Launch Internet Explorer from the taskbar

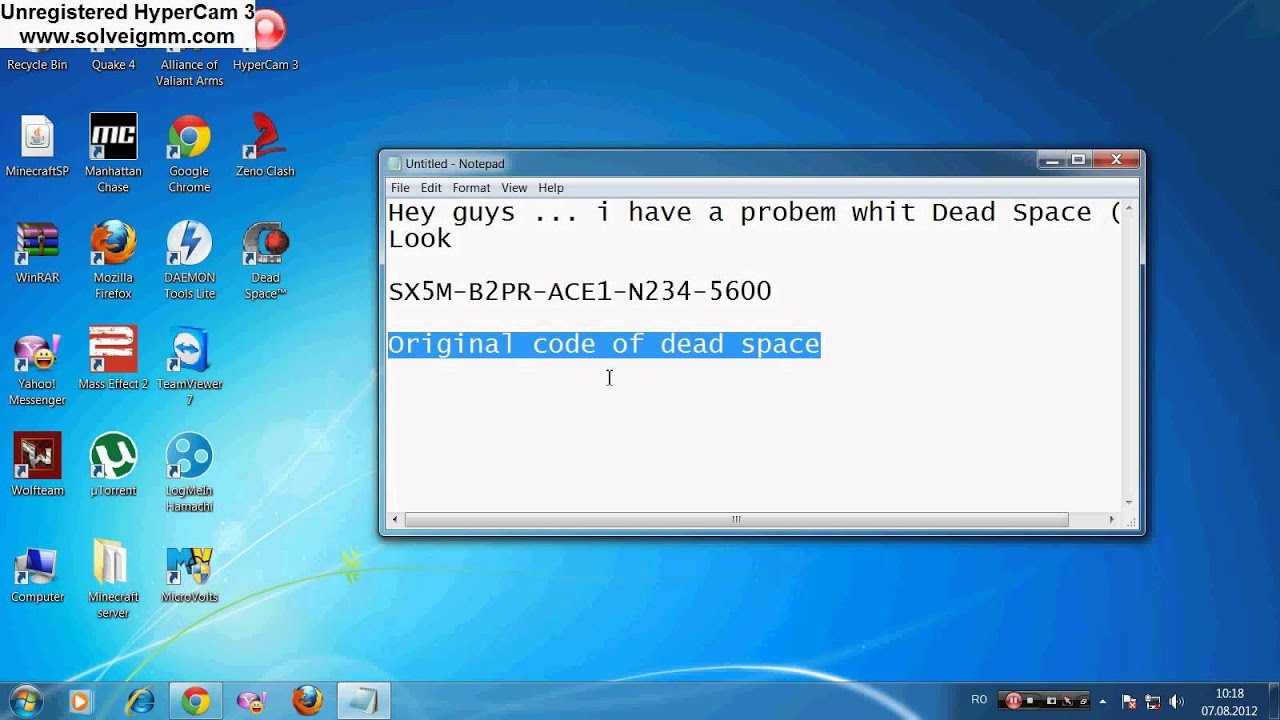pos(140,701)
